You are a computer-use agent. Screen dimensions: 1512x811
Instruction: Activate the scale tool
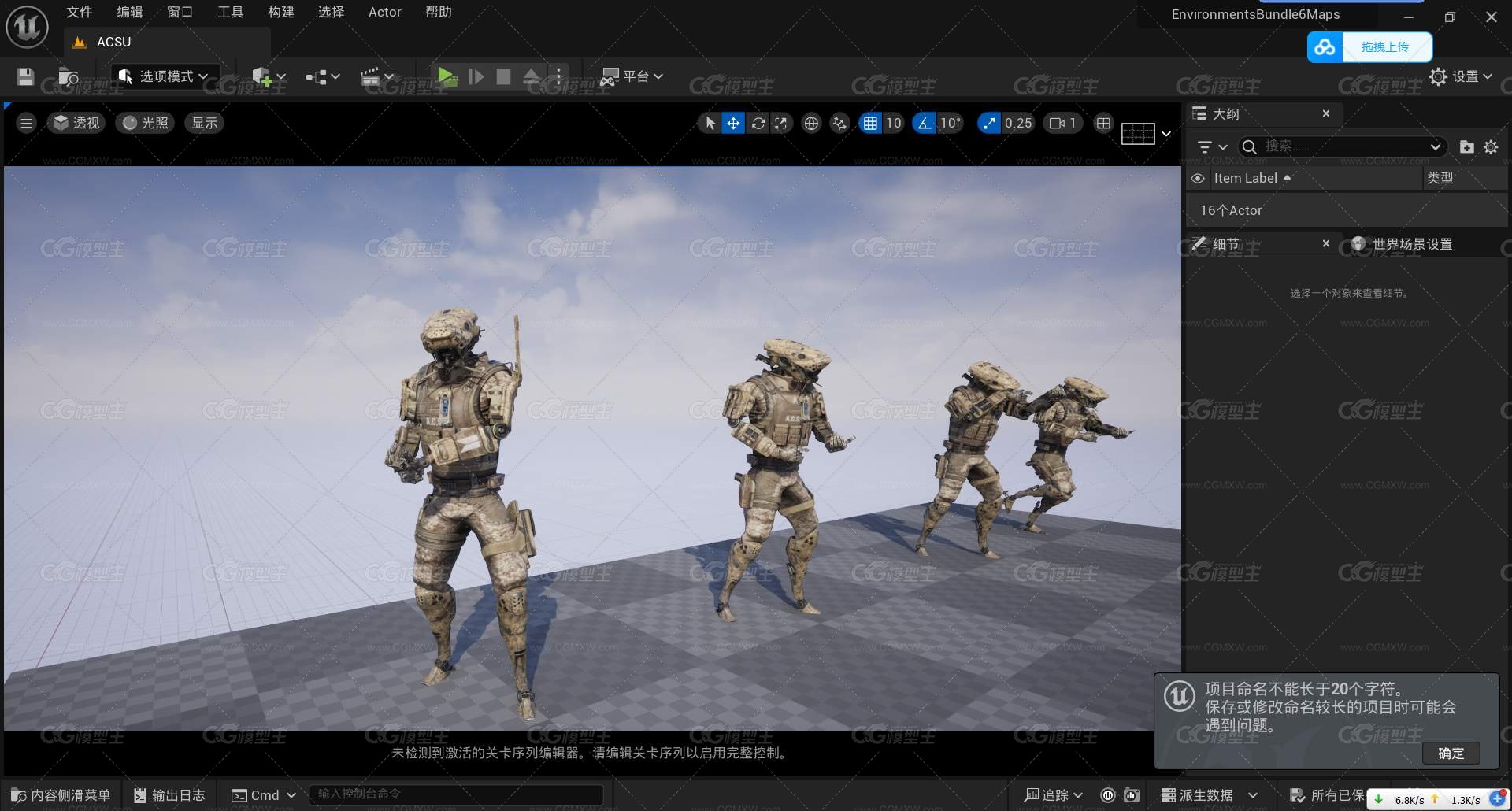781,123
